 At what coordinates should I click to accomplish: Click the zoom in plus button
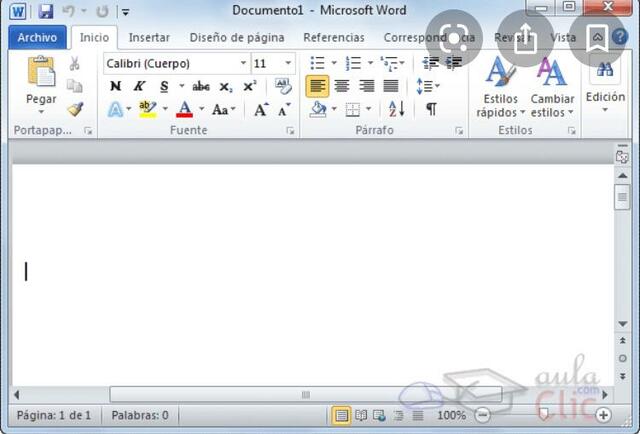coord(603,415)
